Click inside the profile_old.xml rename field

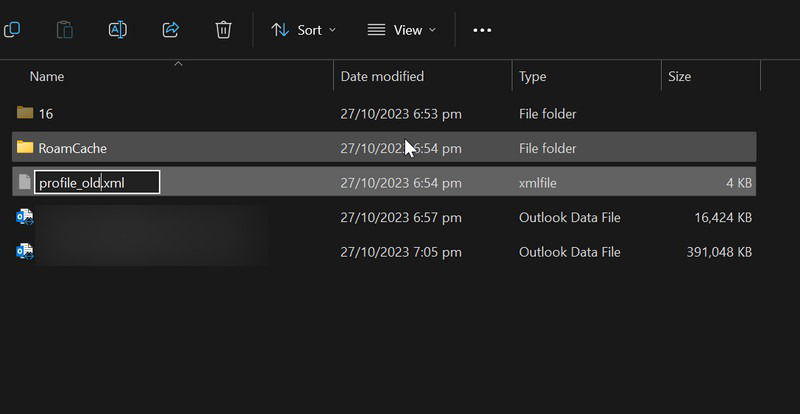pos(97,182)
